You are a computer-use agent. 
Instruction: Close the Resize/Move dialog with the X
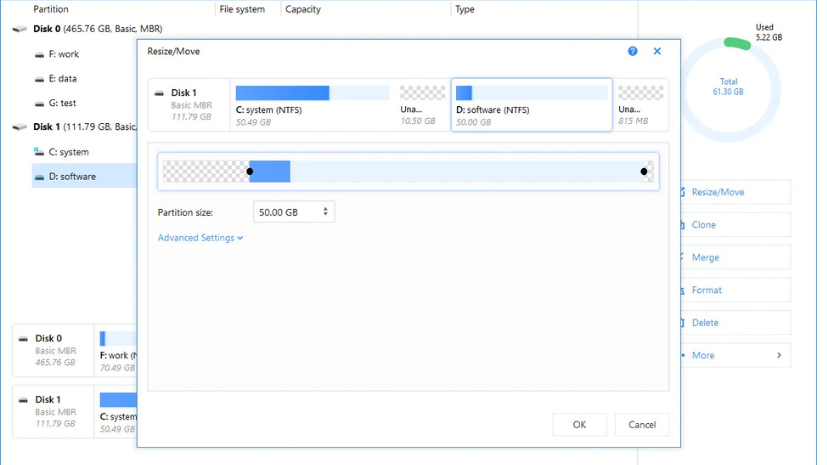click(657, 51)
